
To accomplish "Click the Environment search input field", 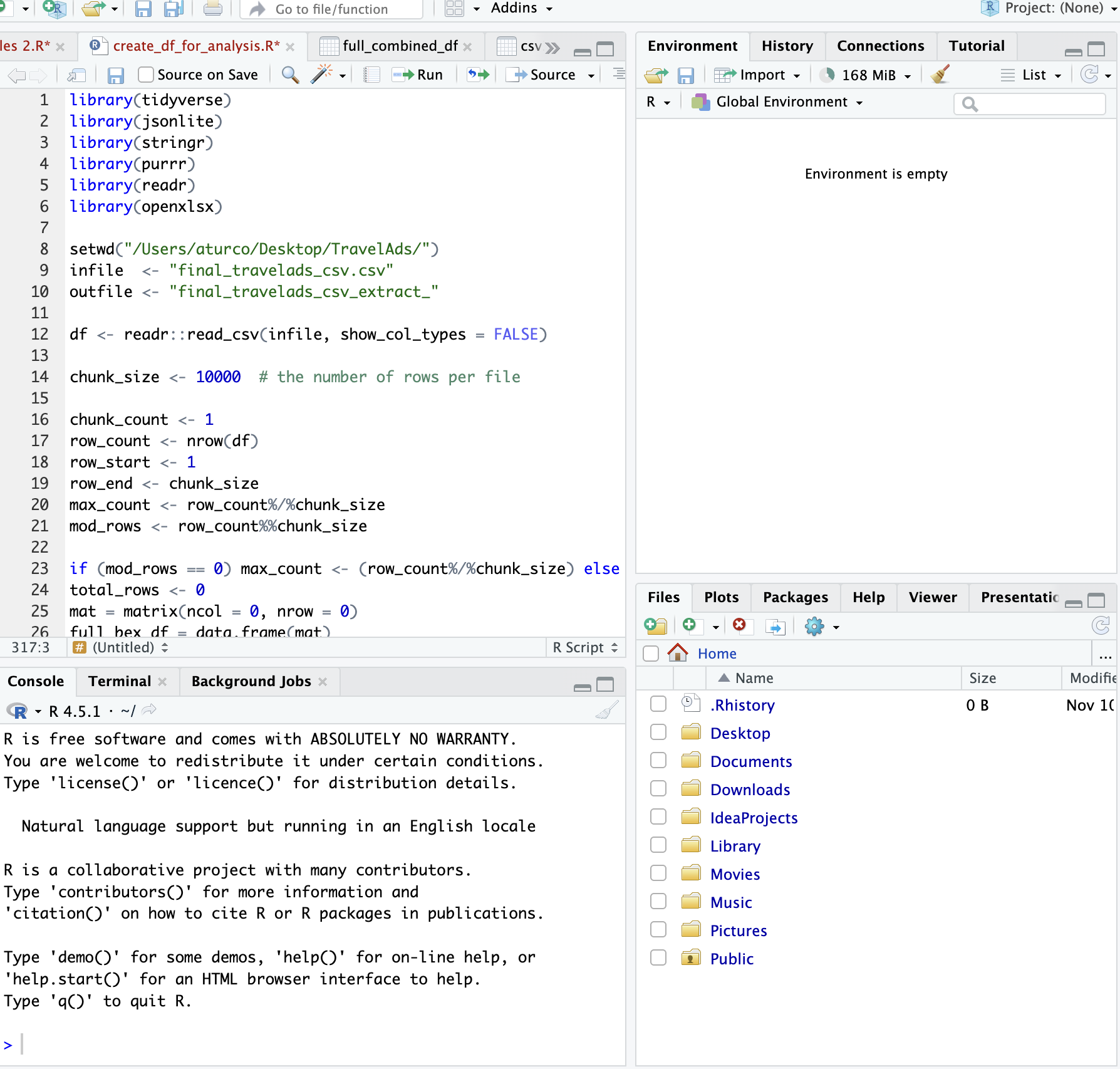I will (1029, 103).
